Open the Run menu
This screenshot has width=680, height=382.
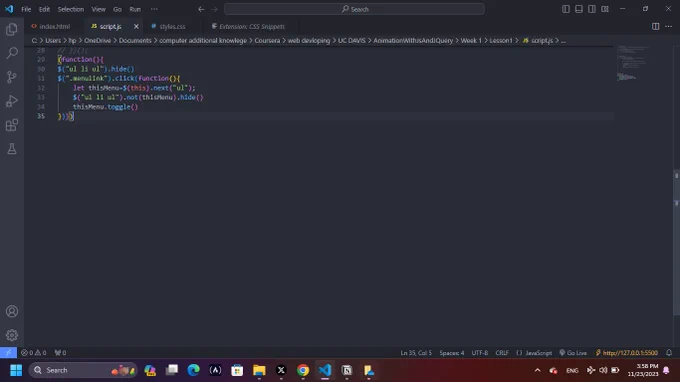(x=135, y=9)
